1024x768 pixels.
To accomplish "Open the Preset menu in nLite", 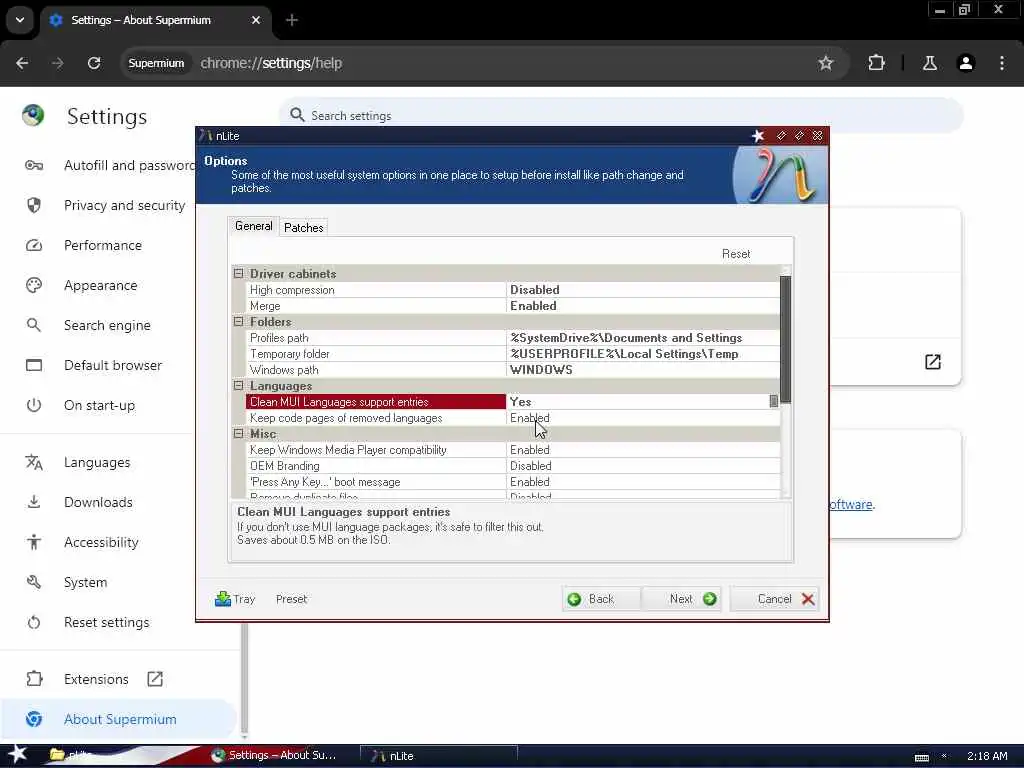I will coord(291,599).
